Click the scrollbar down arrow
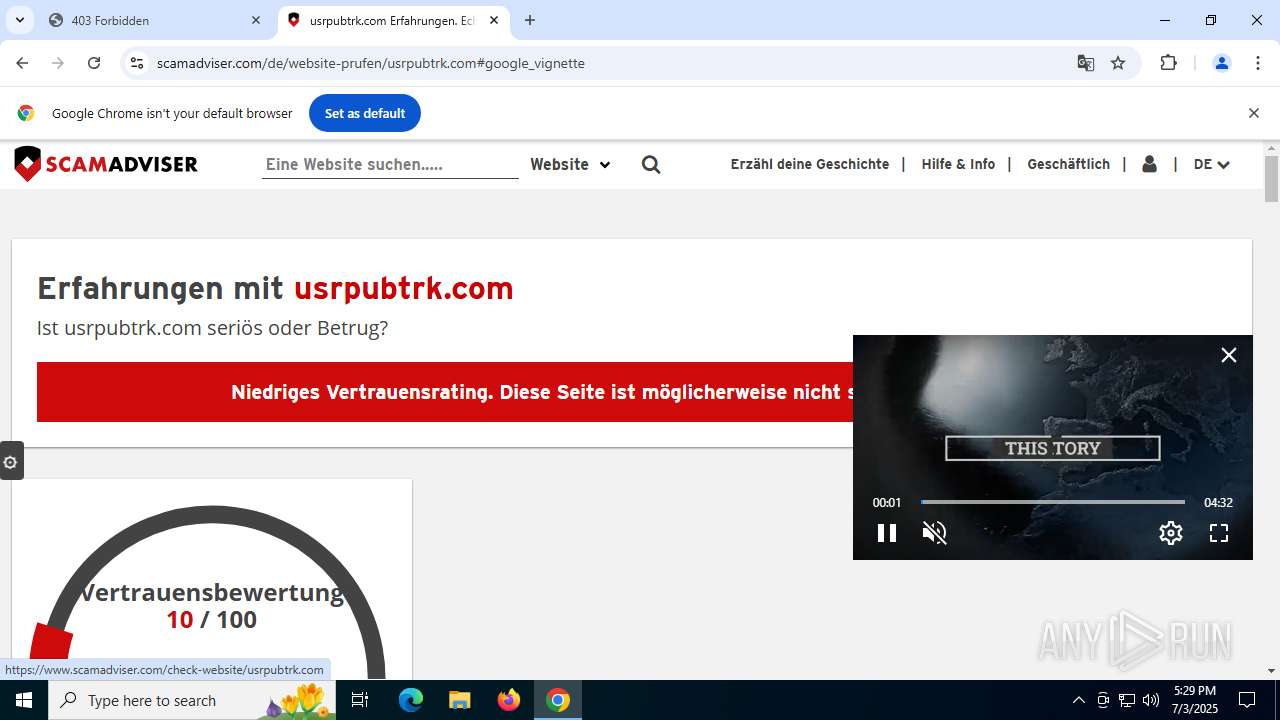1280x720 pixels. (1271, 671)
